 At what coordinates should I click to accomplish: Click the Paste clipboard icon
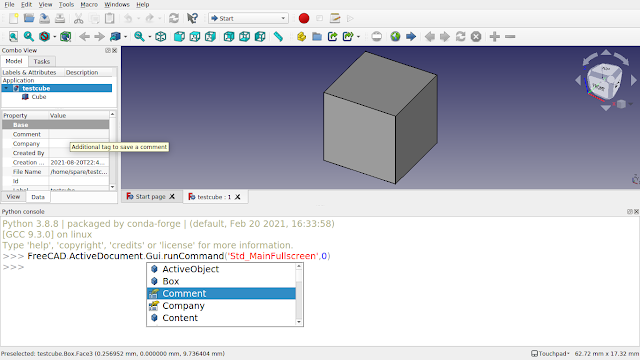(109, 18)
